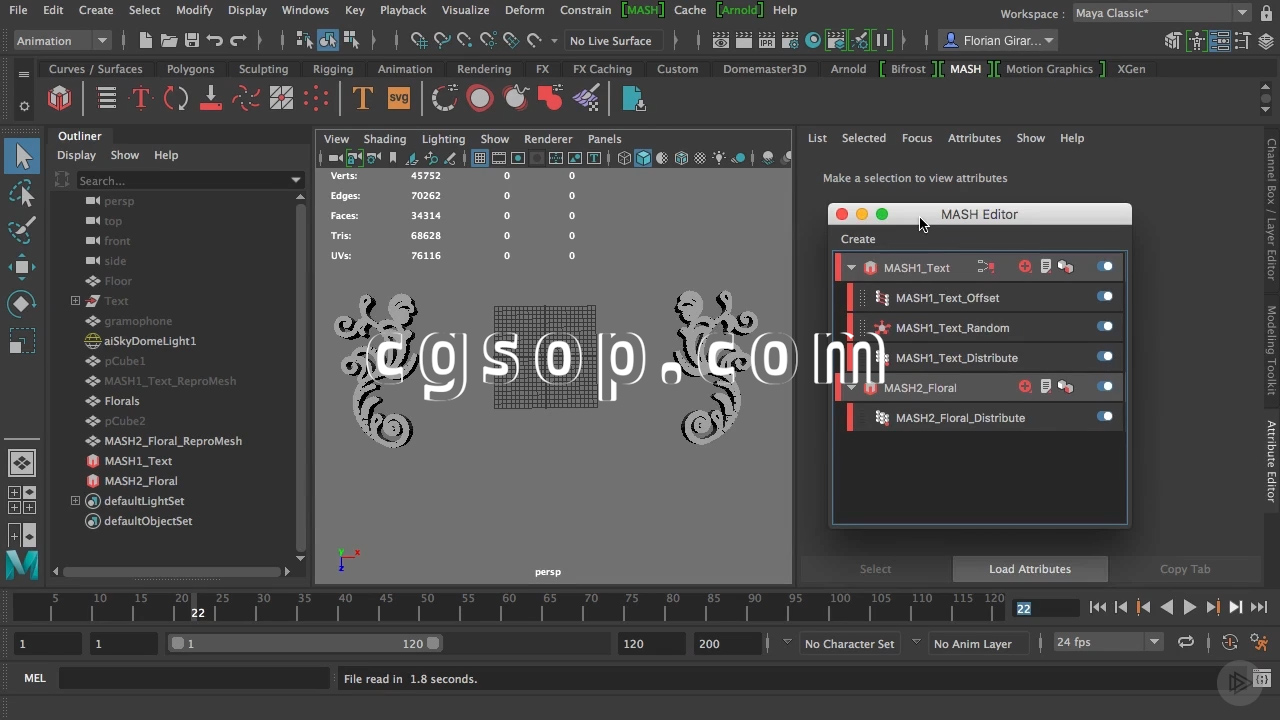Toggle MASH1_Text_Random enable switch

point(1105,327)
